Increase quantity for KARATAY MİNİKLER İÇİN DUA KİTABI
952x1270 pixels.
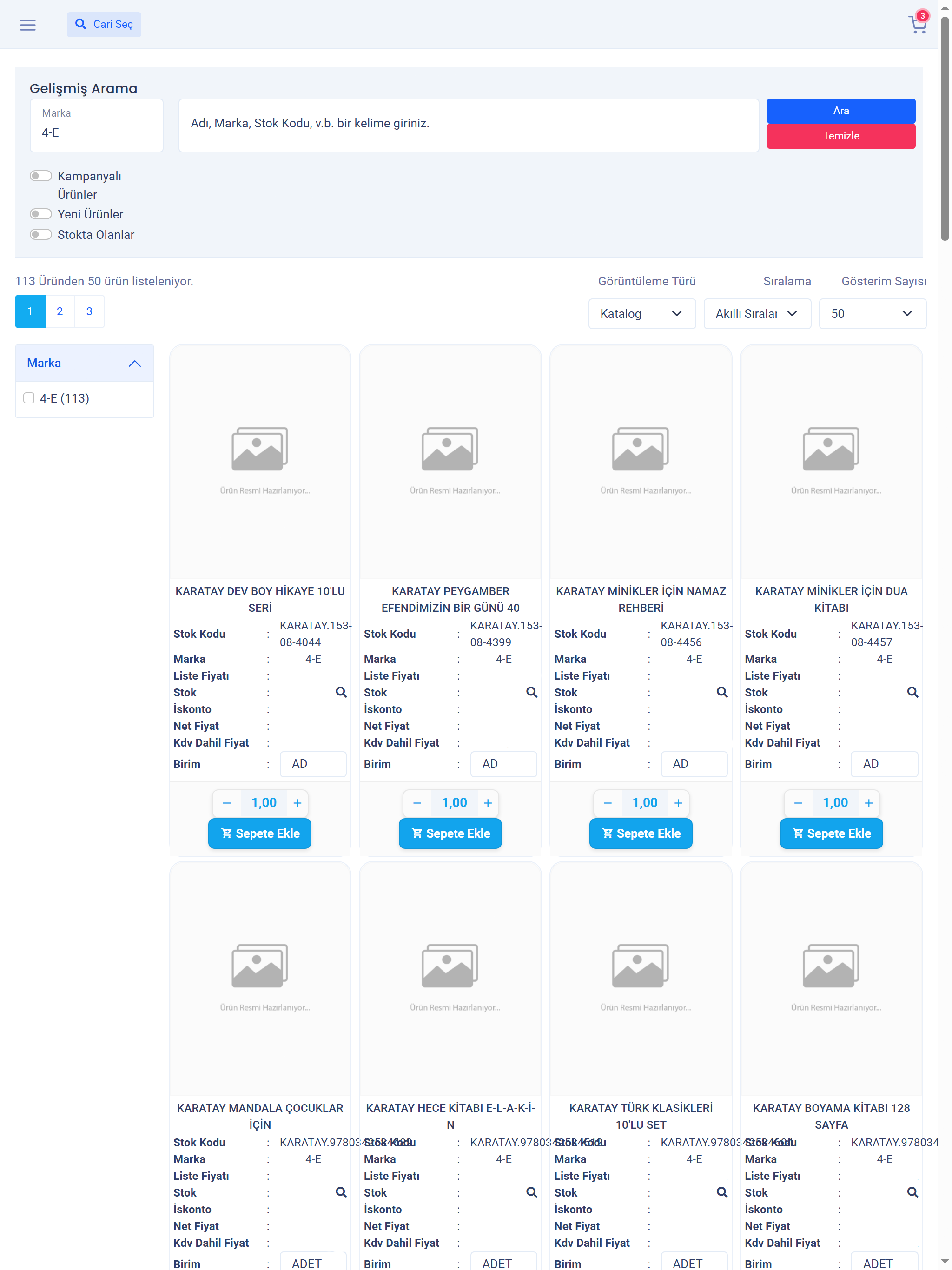pyautogui.click(x=869, y=803)
